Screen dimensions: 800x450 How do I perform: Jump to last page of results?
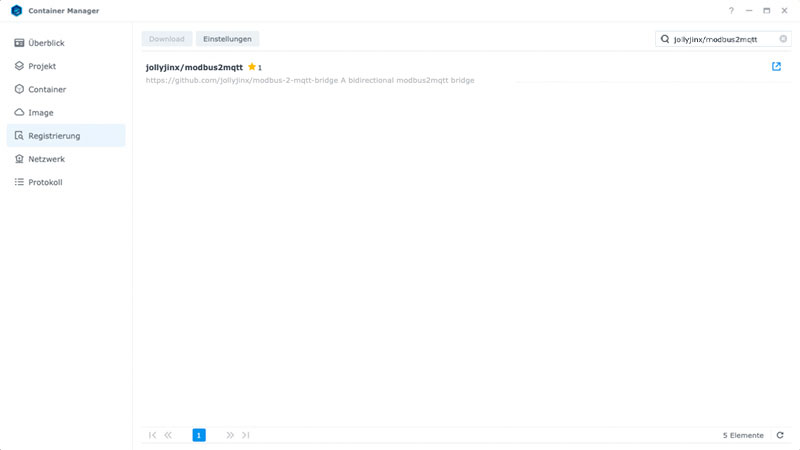[246, 435]
